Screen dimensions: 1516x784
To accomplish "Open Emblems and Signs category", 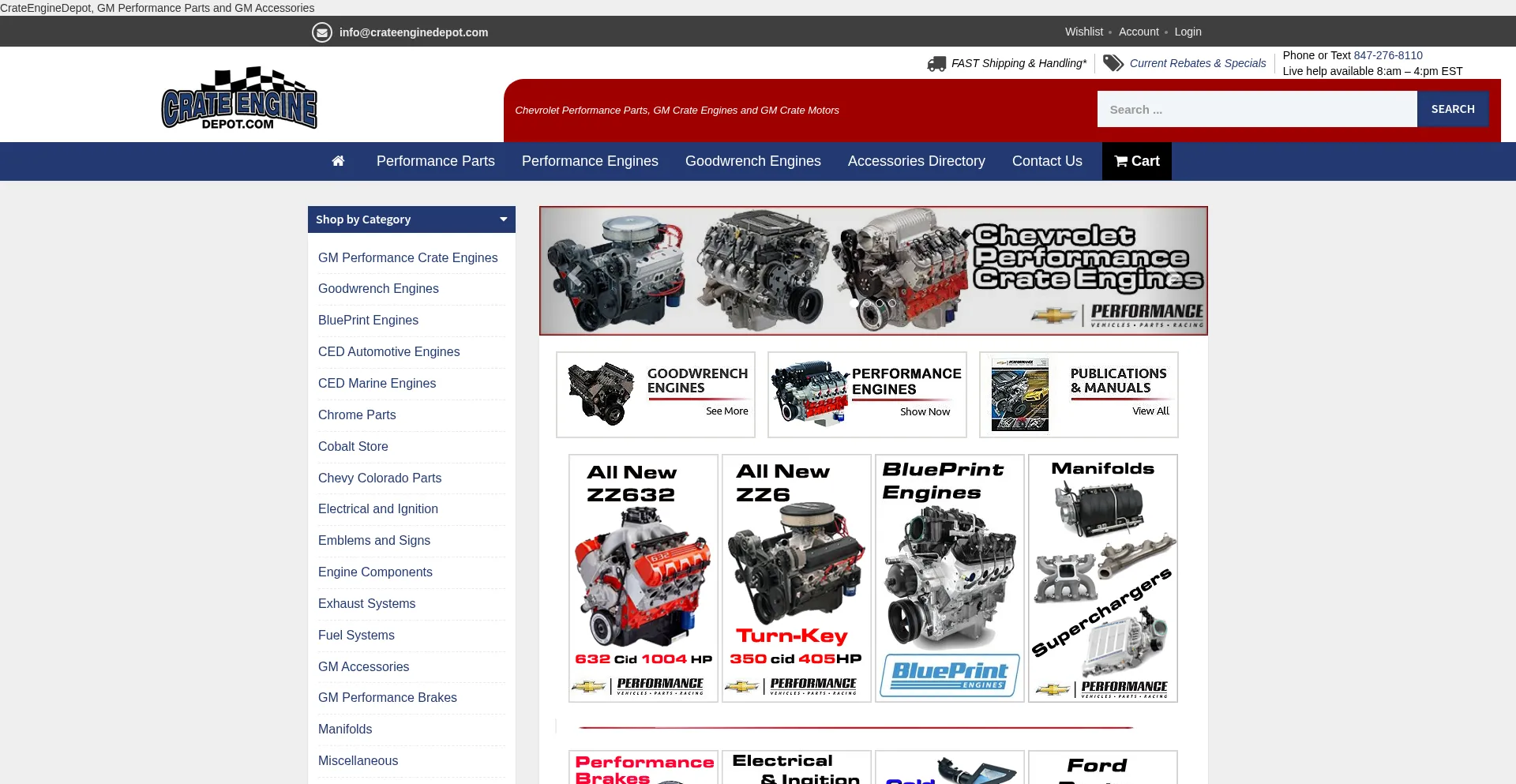I will coord(374,541).
